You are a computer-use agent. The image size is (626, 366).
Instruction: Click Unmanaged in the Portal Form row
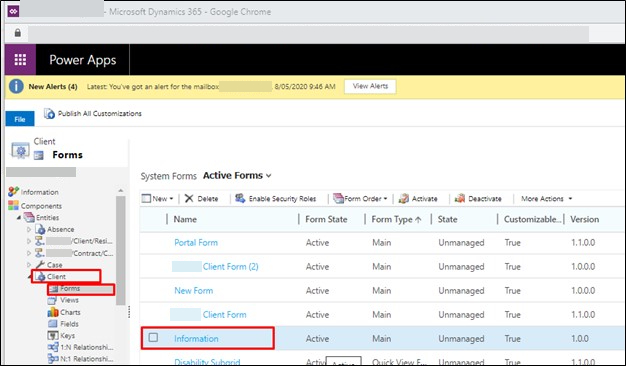(x=461, y=242)
